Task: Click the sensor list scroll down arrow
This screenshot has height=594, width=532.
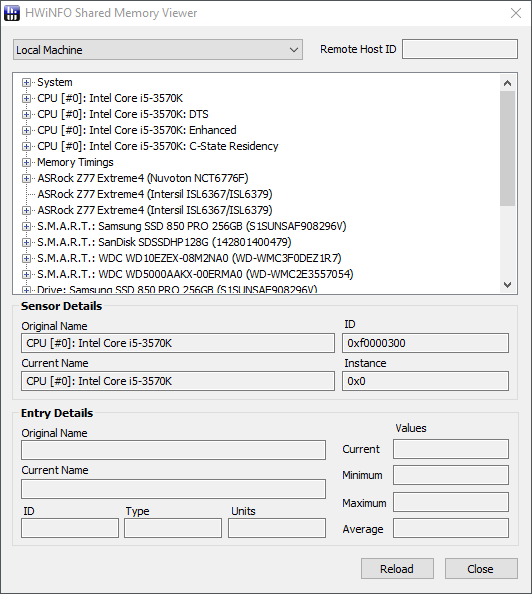Action: point(508,284)
